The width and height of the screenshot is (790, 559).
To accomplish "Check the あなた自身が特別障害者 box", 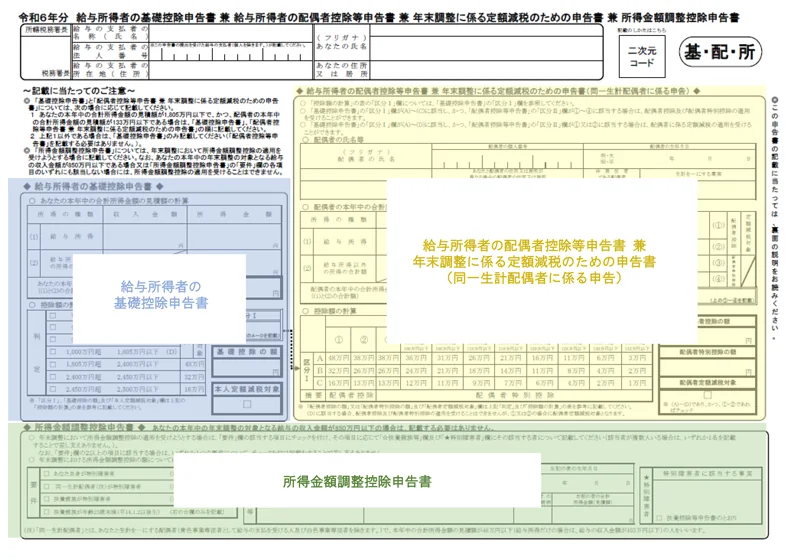I will 47,473.
